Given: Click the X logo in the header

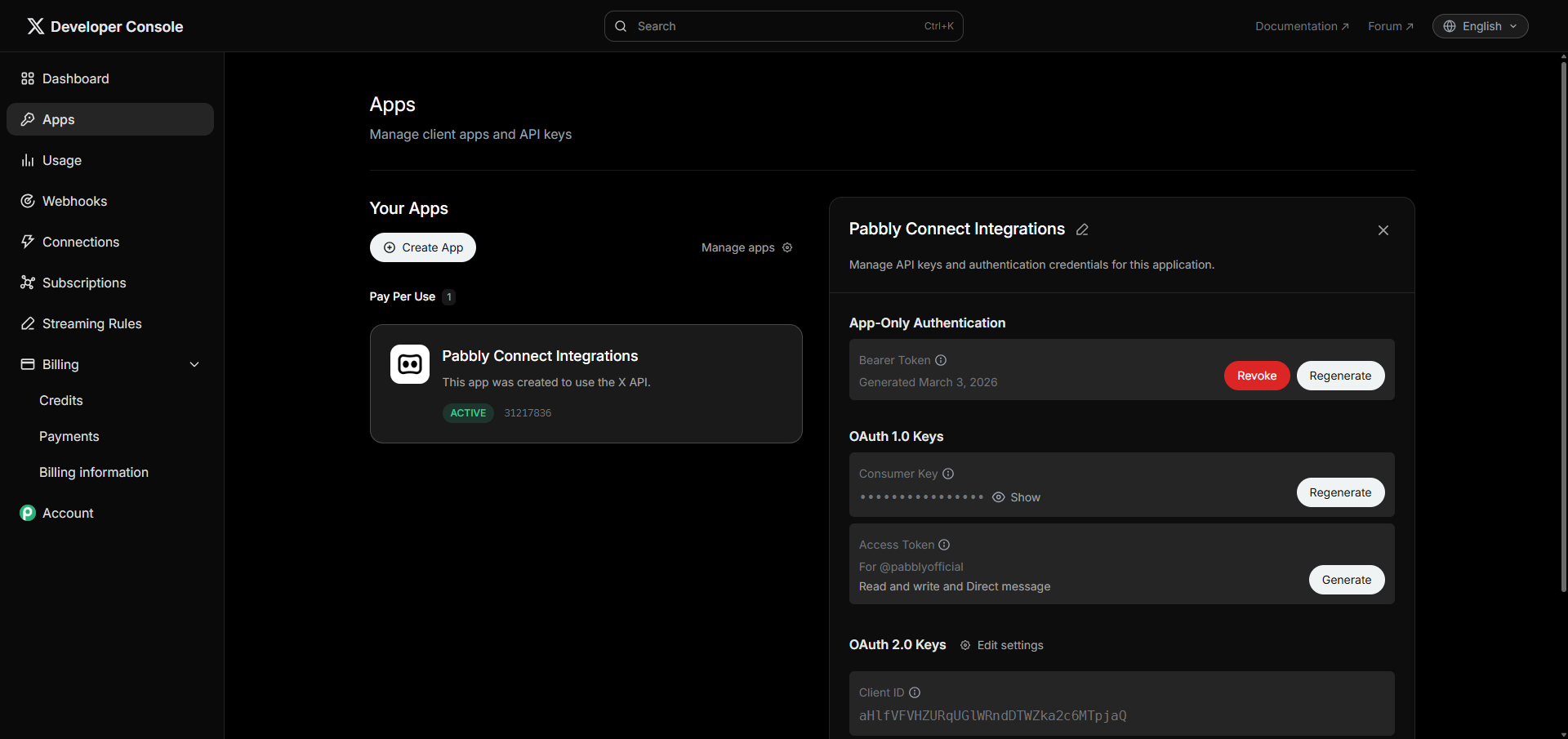Looking at the screenshot, I should click(x=35, y=26).
